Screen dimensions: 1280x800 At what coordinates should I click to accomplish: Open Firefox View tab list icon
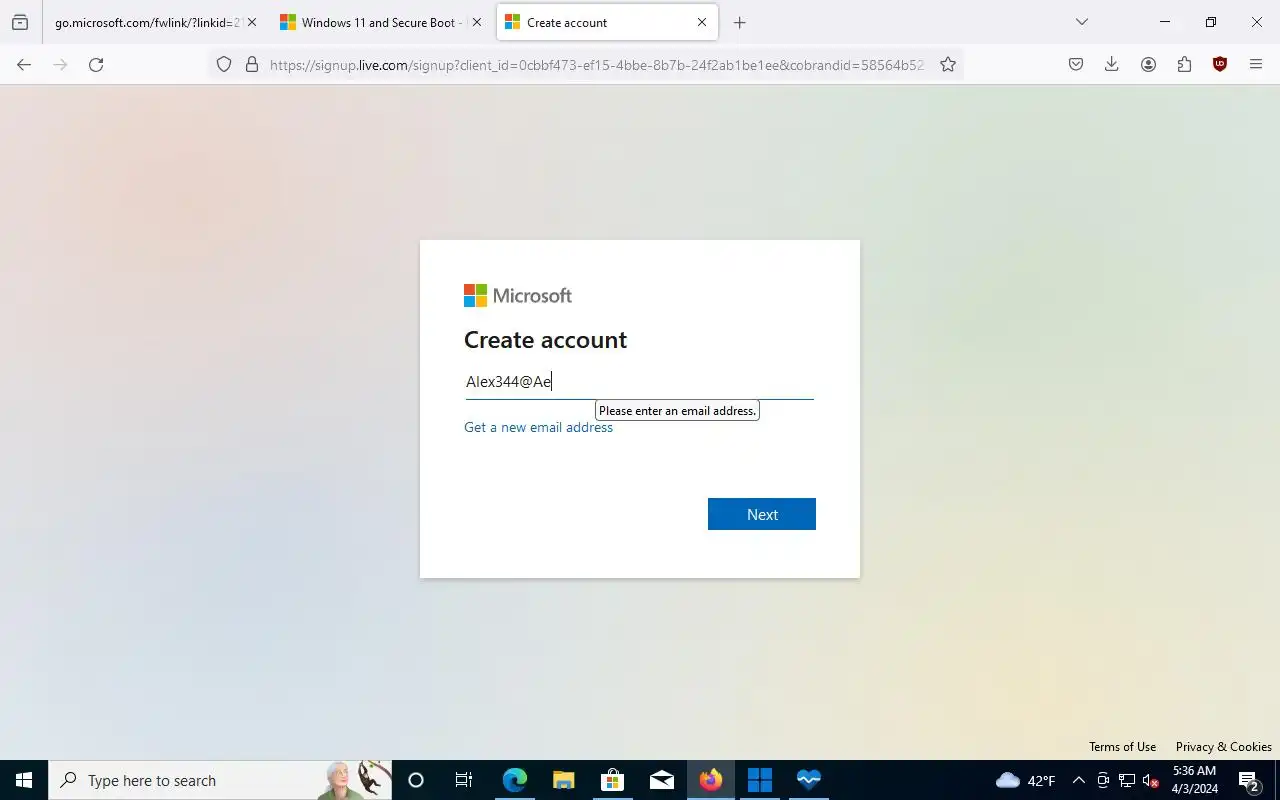tap(20, 22)
